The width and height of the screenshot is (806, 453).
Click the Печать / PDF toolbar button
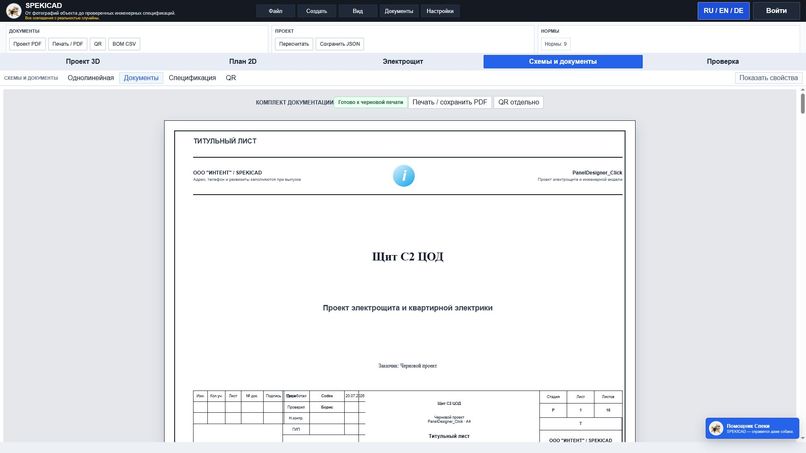[67, 44]
